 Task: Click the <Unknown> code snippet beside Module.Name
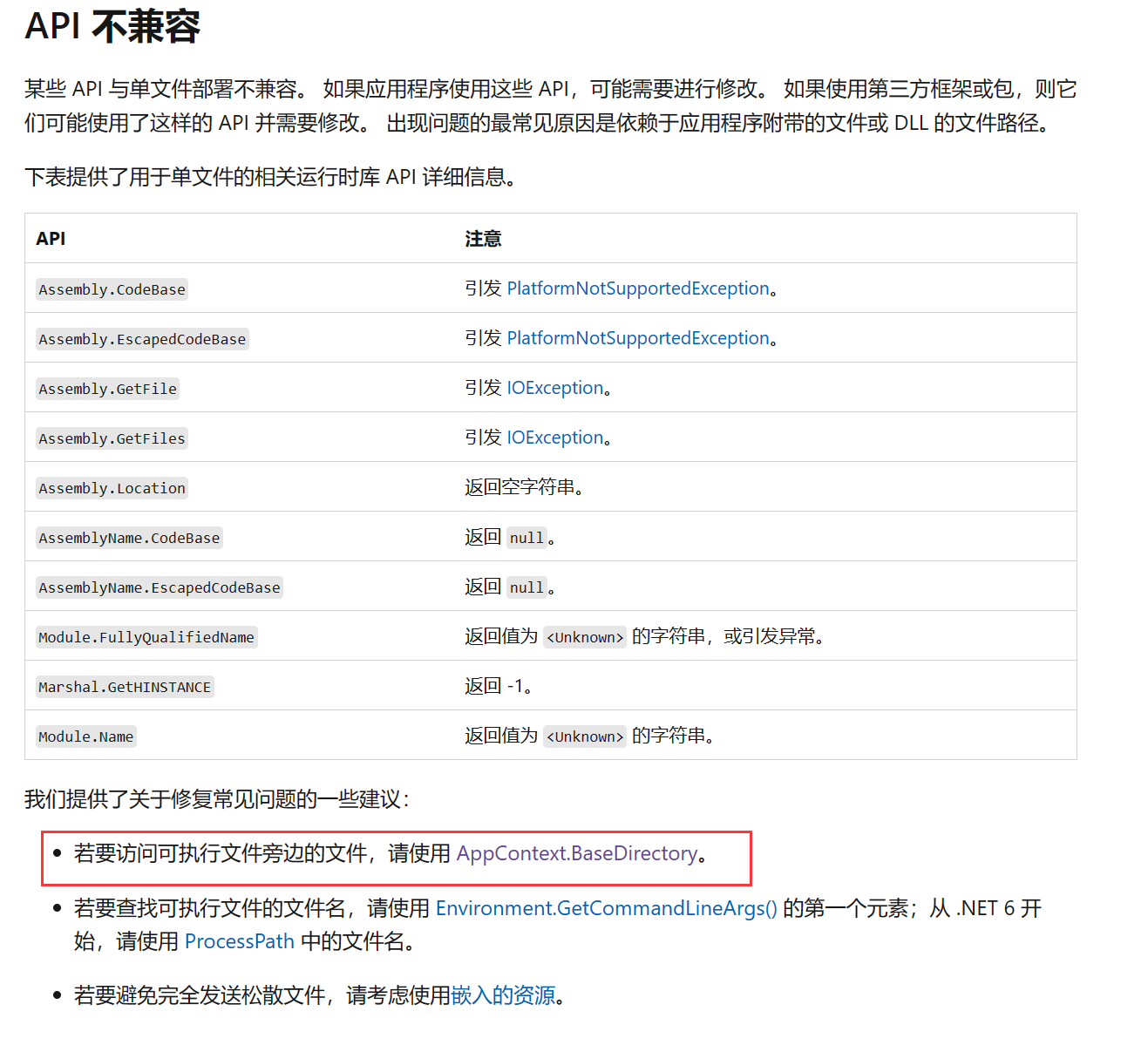[584, 736]
